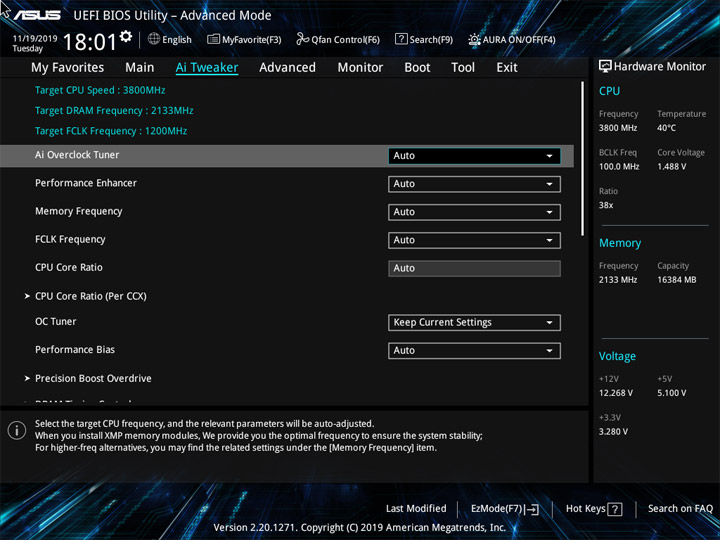Click the AURA light bulb icon
The width and height of the screenshot is (720, 540).
coord(474,39)
